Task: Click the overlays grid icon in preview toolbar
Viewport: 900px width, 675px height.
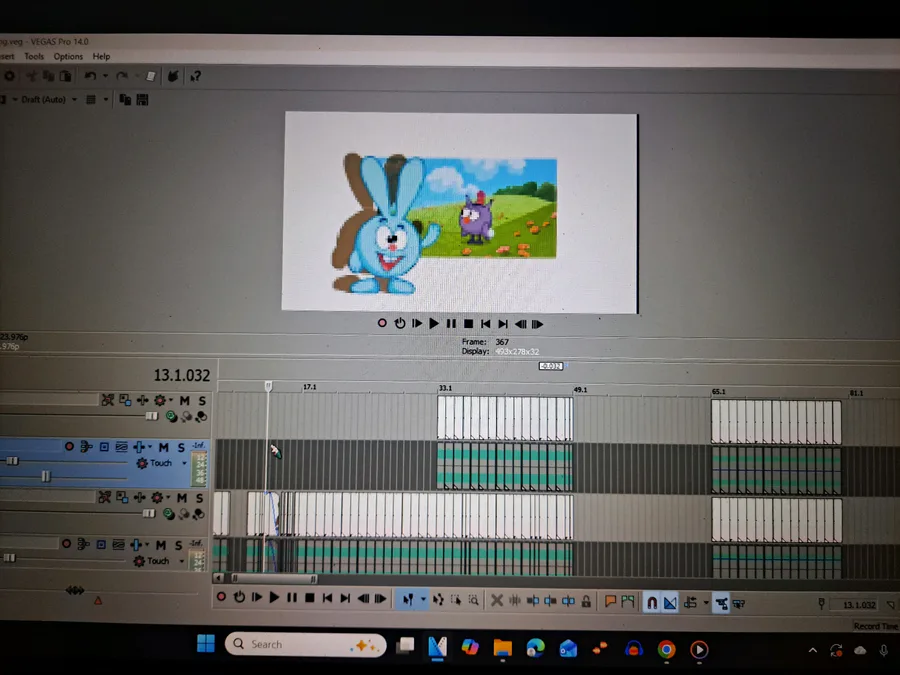Action: pyautogui.click(x=91, y=100)
